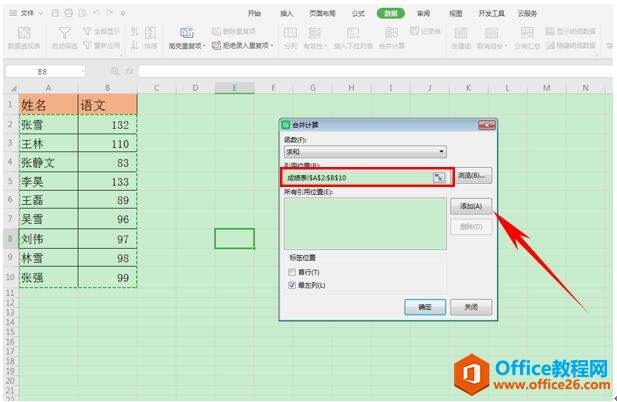Switch to the 开始 ribbon tab
Viewport: 617px width, 402px height.
pyautogui.click(x=254, y=13)
